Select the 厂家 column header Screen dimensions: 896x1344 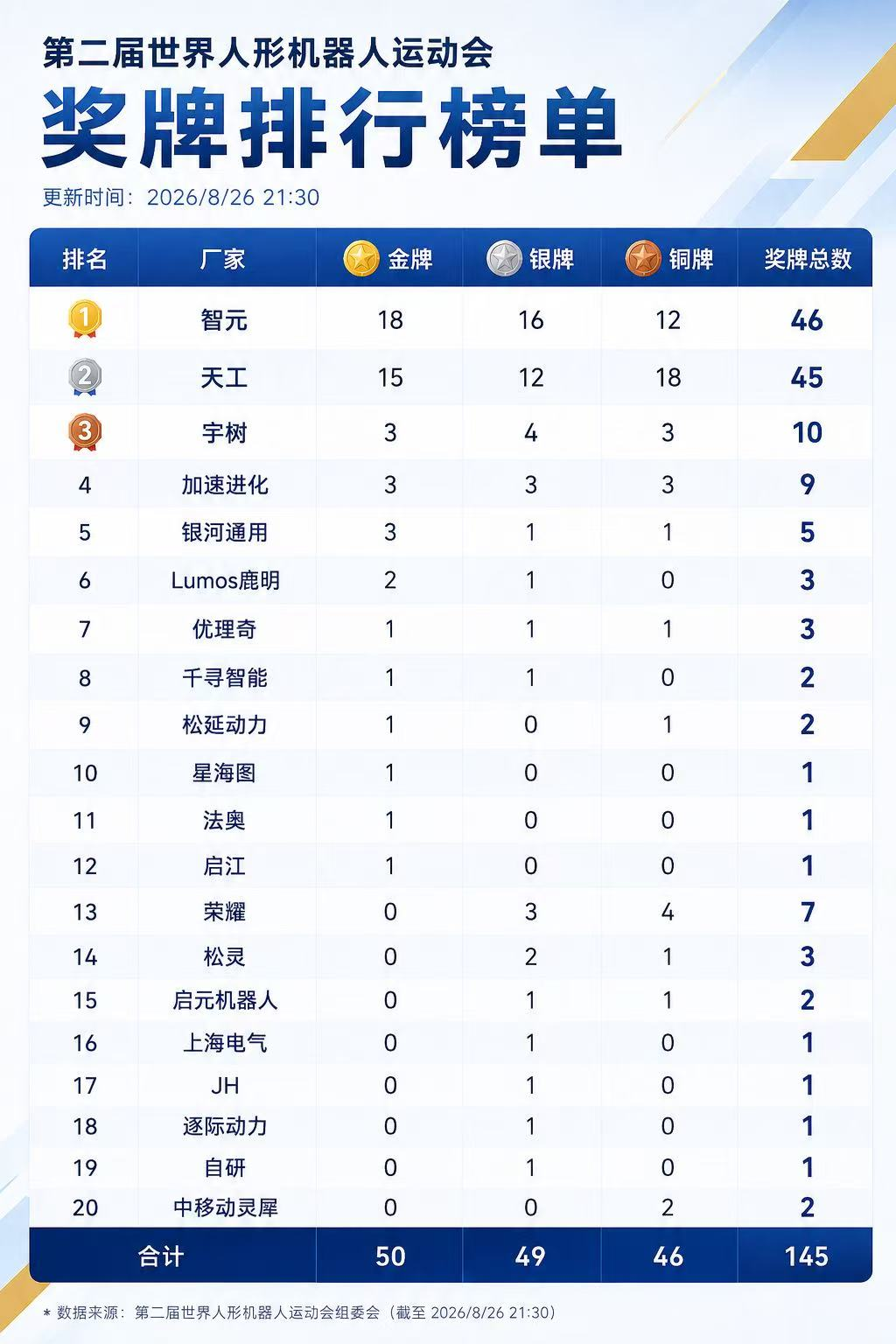pos(223,259)
